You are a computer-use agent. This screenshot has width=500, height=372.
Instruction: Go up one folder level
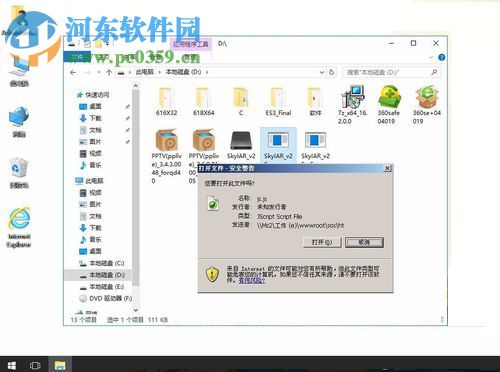pos(109,72)
